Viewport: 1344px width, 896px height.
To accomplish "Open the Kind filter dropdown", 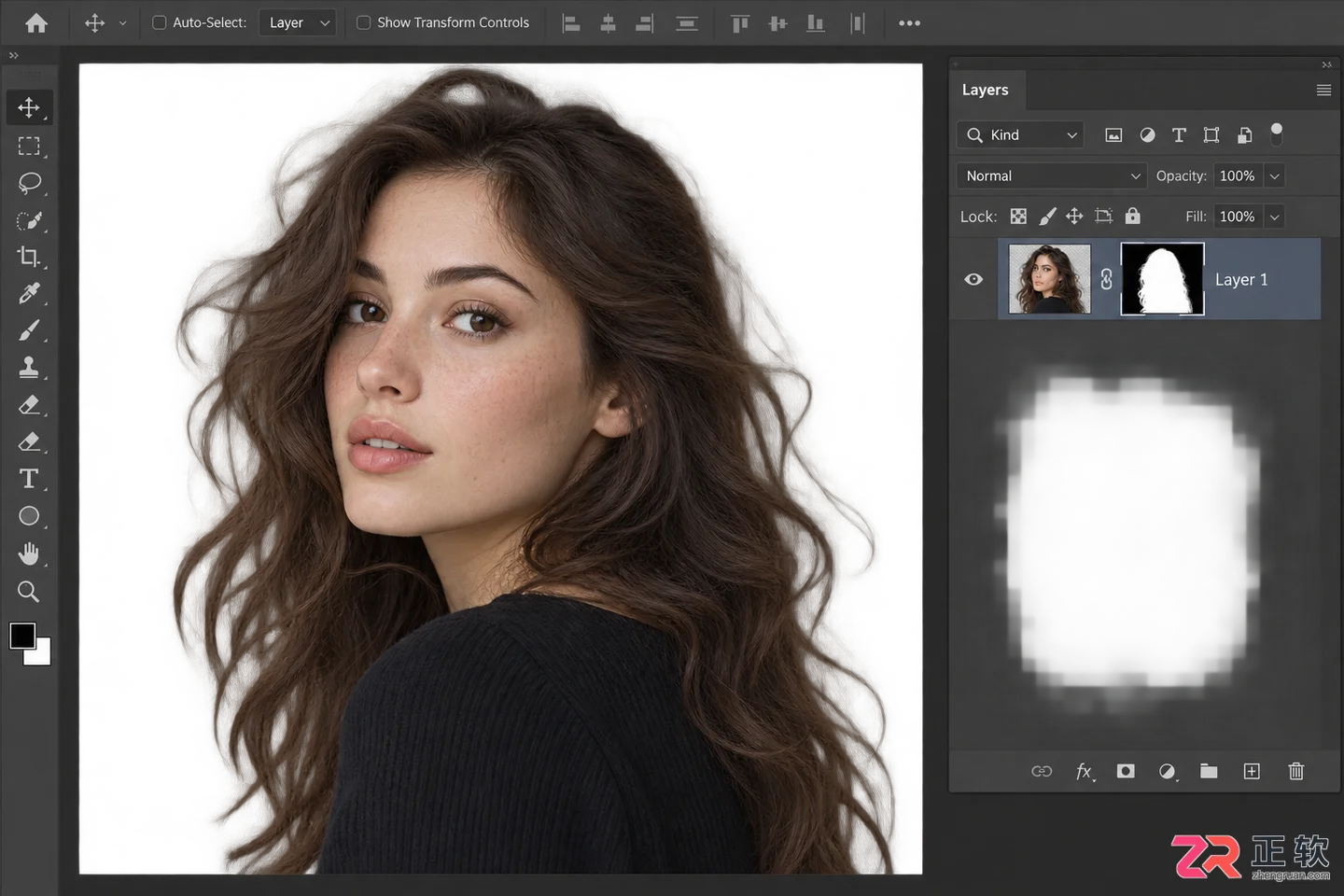I will click(x=1020, y=134).
